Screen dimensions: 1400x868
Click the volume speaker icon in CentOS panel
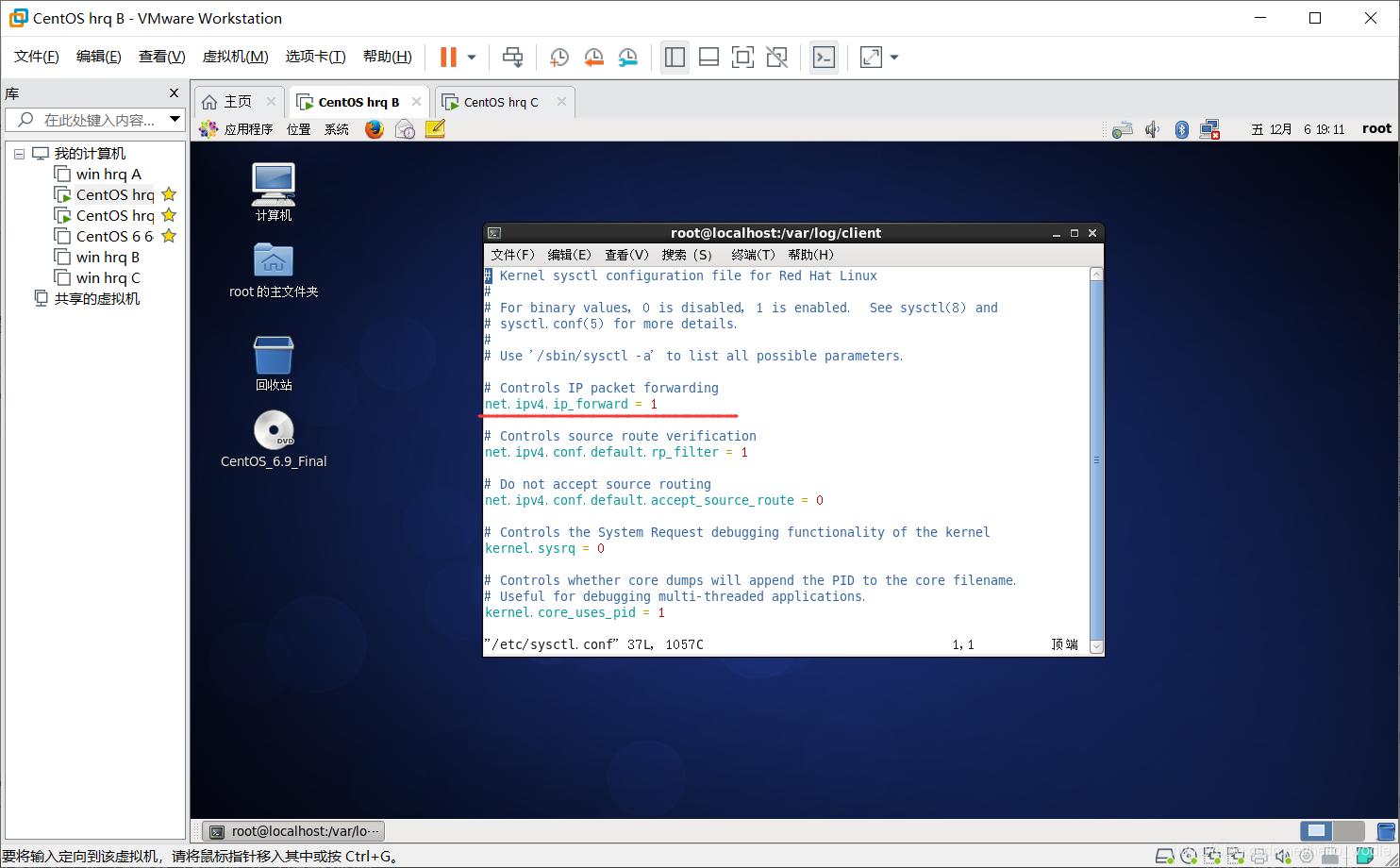click(x=1152, y=129)
